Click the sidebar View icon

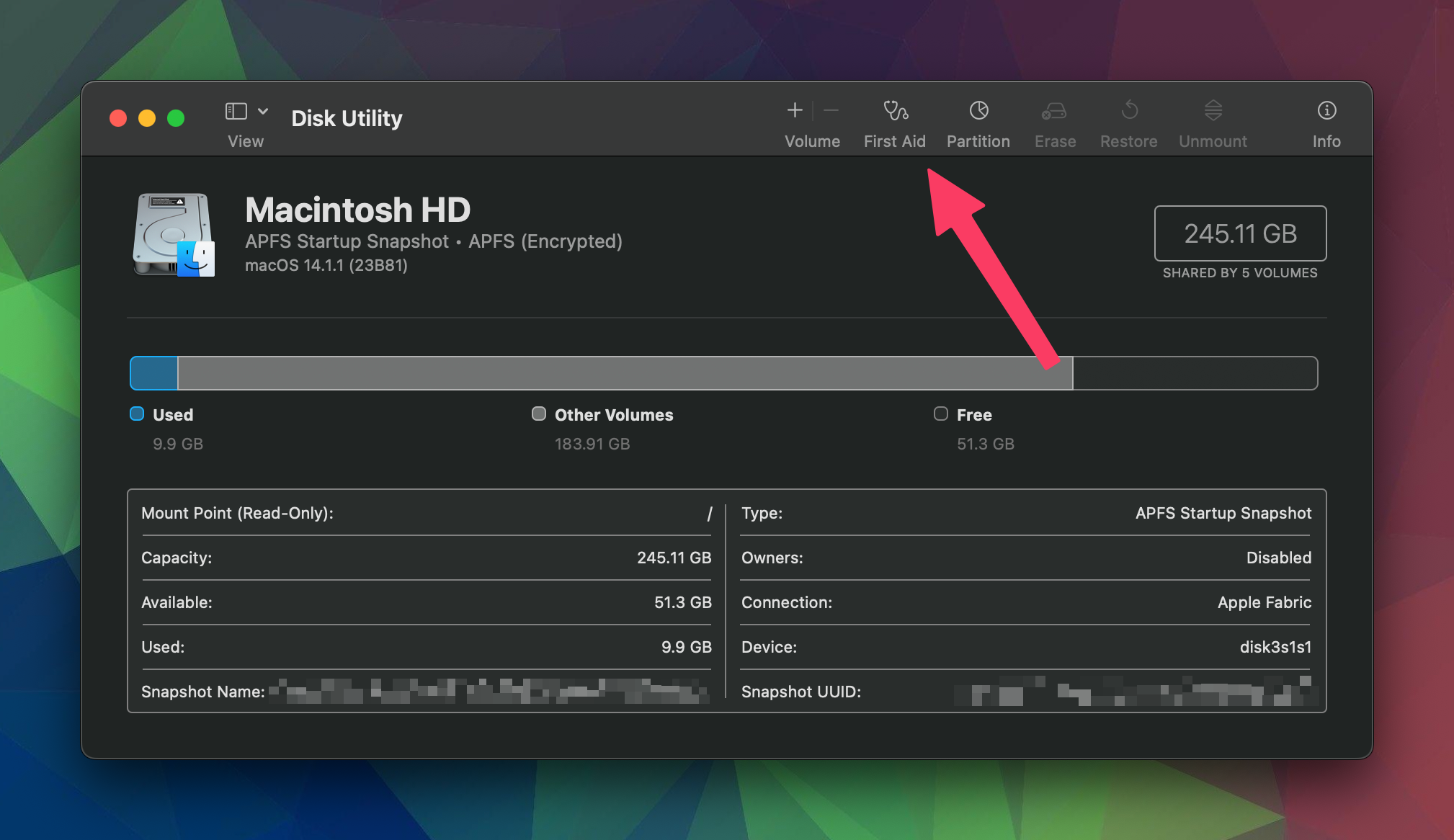click(236, 111)
